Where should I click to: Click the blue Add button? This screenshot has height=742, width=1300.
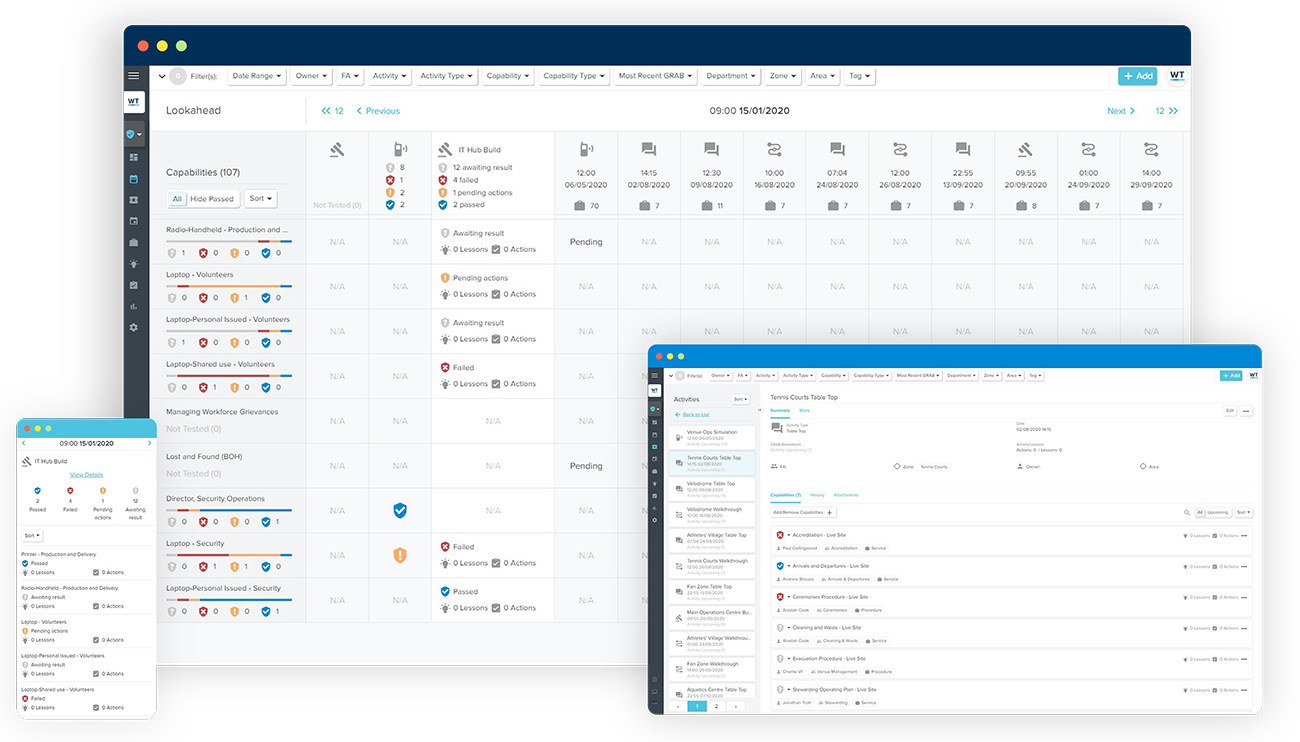point(1138,76)
